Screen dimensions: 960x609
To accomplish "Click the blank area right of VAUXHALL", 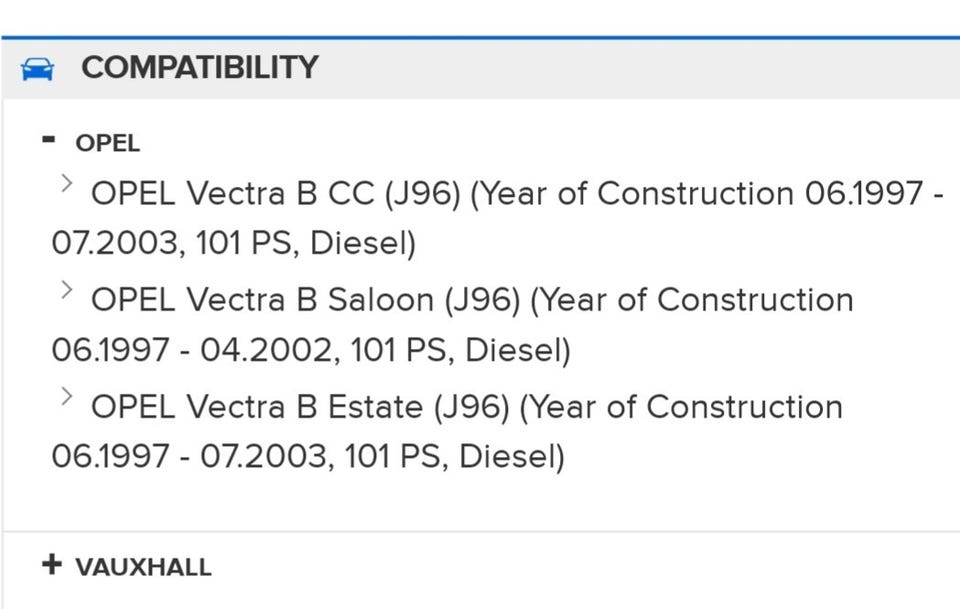I will (580, 567).
